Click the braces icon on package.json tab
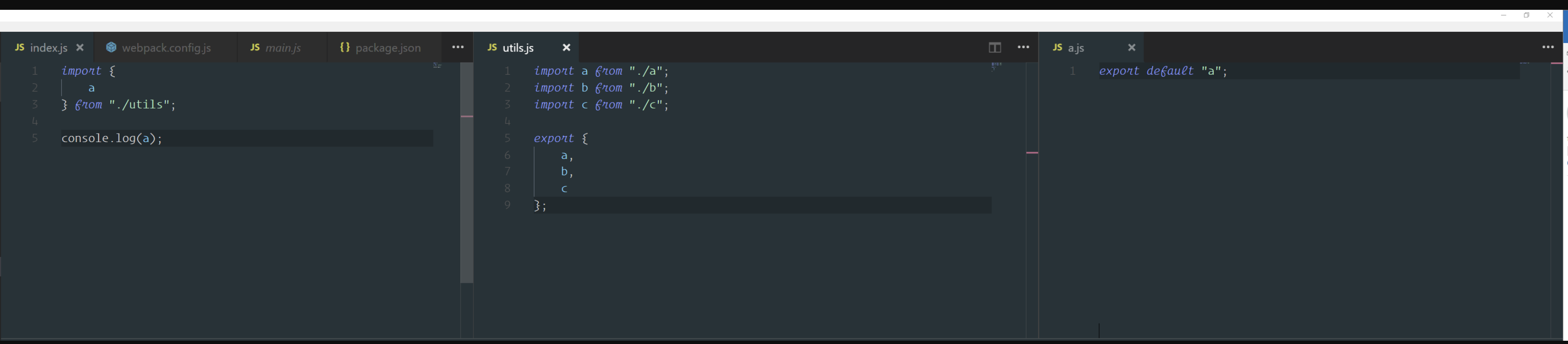The image size is (1568, 344). 345,48
